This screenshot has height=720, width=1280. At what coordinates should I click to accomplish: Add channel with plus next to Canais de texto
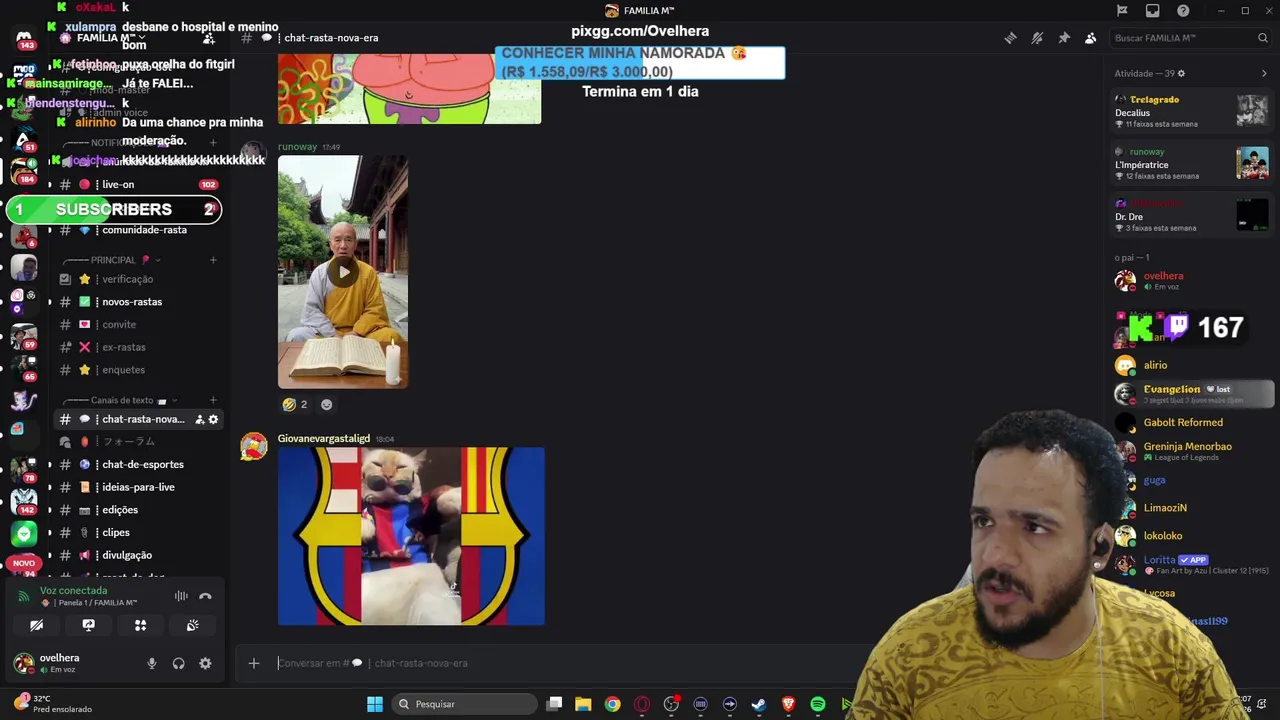tap(213, 400)
